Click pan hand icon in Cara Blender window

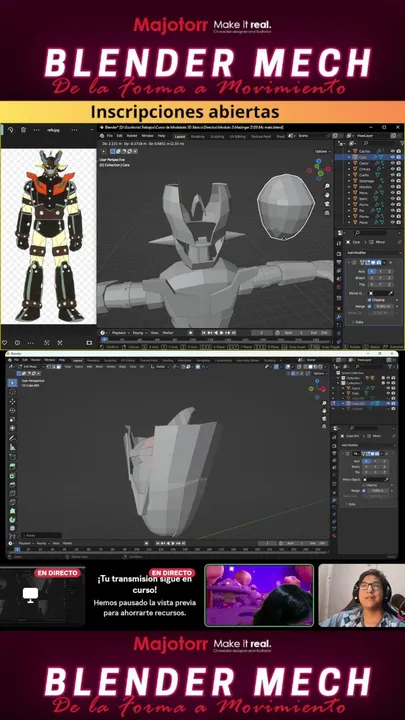pyautogui.click(x=327, y=195)
